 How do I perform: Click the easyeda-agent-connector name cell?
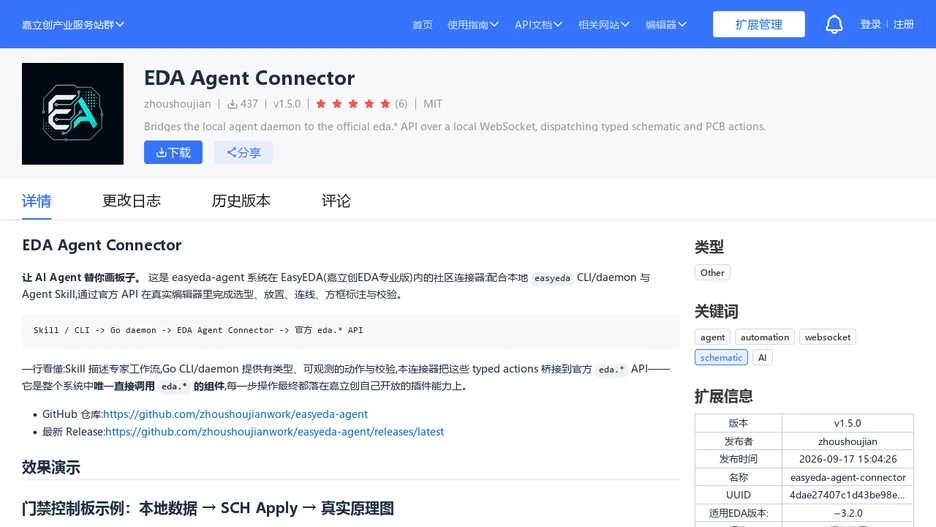[848, 477]
